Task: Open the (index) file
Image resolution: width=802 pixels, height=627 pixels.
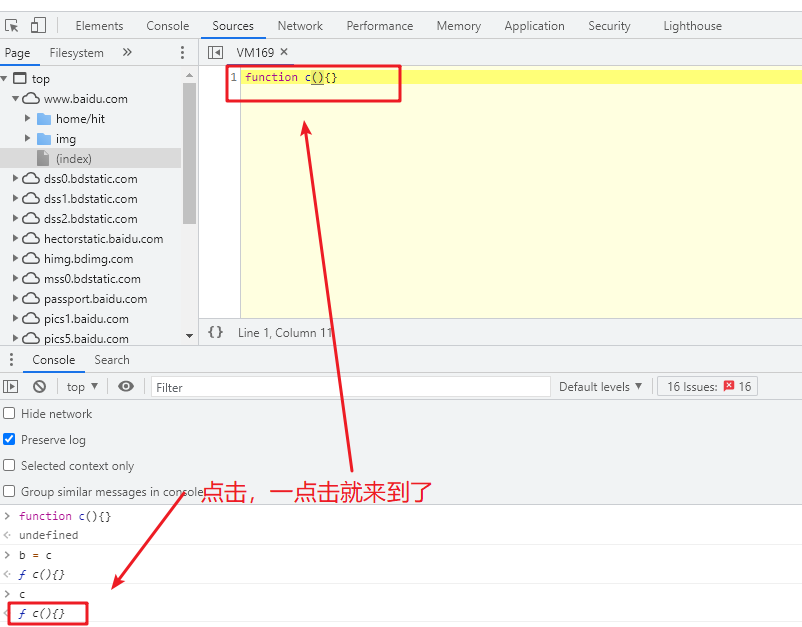Action: [x=74, y=159]
